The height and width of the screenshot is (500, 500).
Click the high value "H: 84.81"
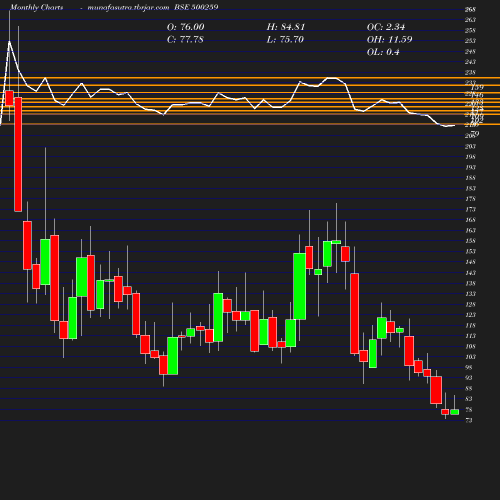click(286, 27)
